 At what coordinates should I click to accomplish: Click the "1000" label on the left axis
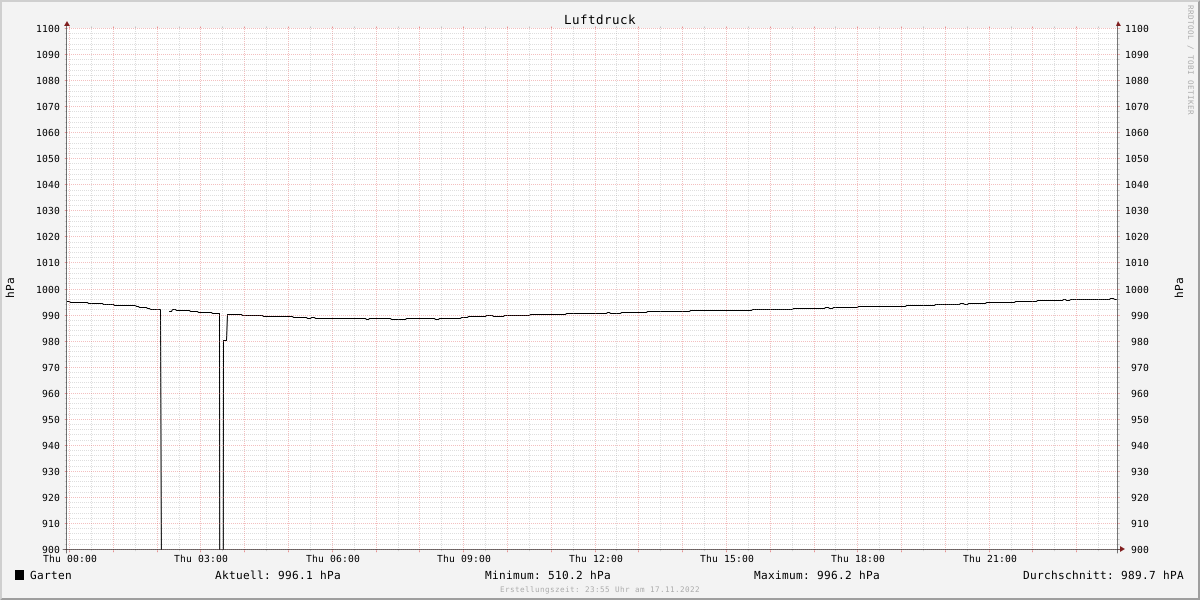48,290
